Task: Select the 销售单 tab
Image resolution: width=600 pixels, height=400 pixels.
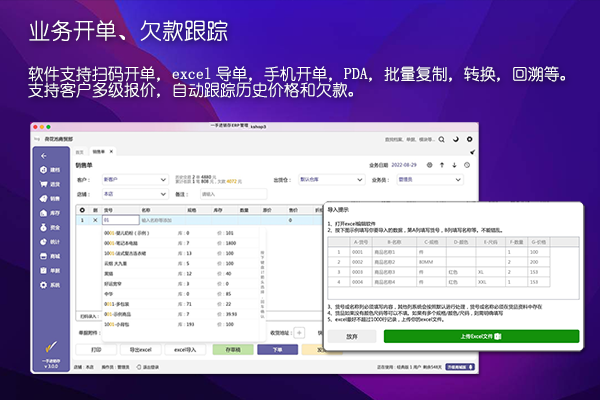Action: click(x=98, y=152)
